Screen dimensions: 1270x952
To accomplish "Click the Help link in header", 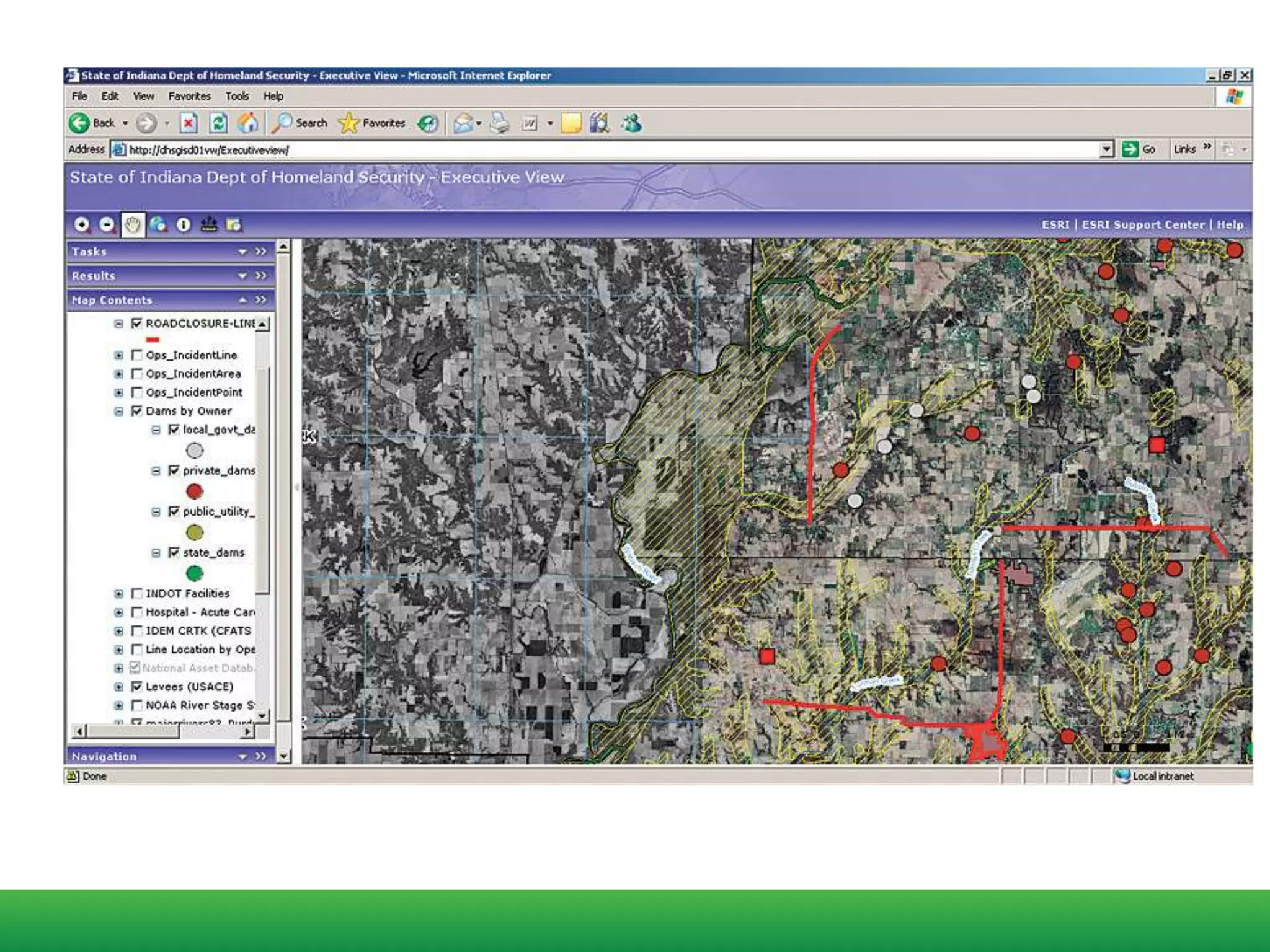I will 1230,224.
